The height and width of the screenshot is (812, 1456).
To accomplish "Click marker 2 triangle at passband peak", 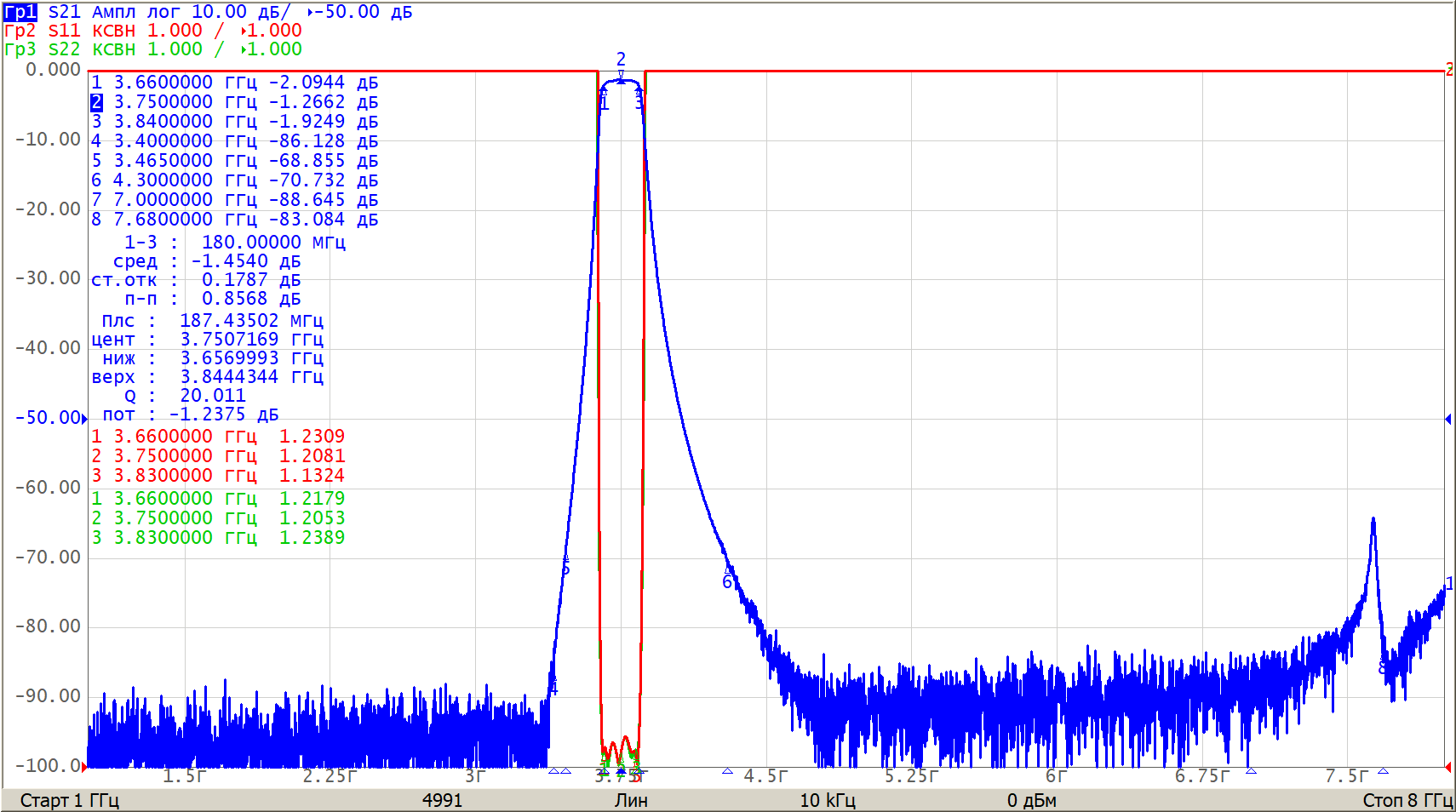I will point(621,78).
